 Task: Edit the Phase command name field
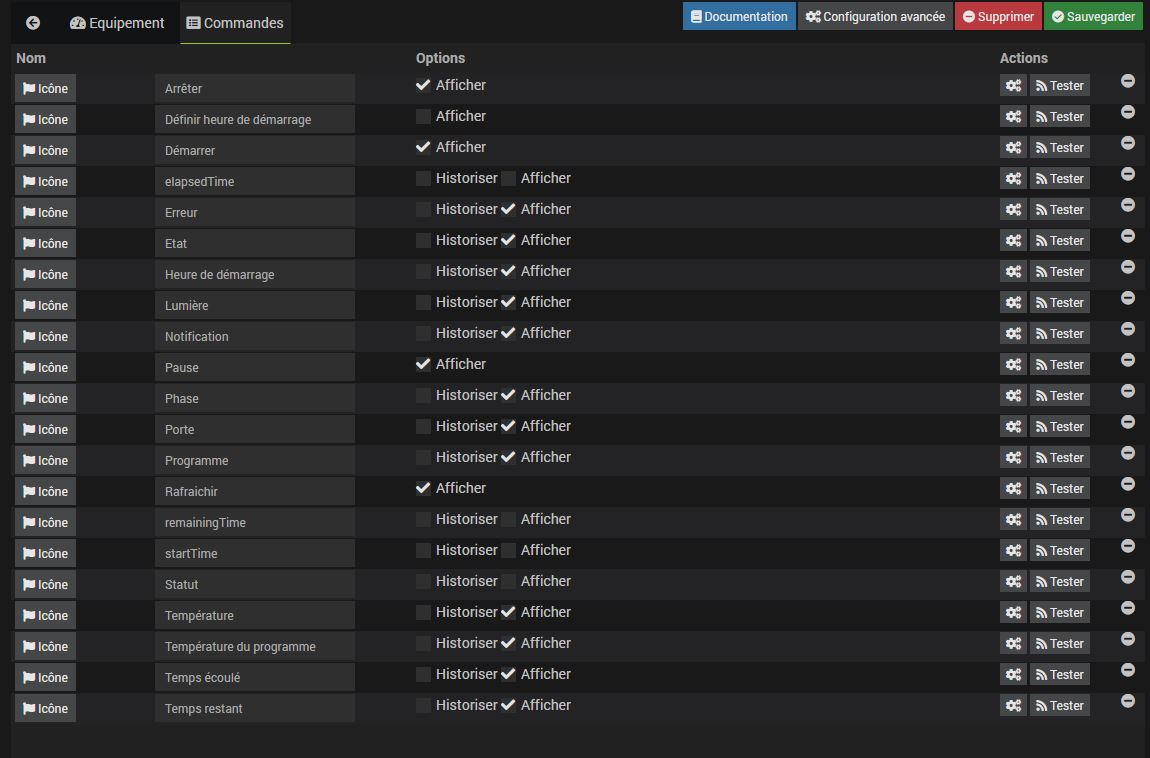click(x=254, y=398)
